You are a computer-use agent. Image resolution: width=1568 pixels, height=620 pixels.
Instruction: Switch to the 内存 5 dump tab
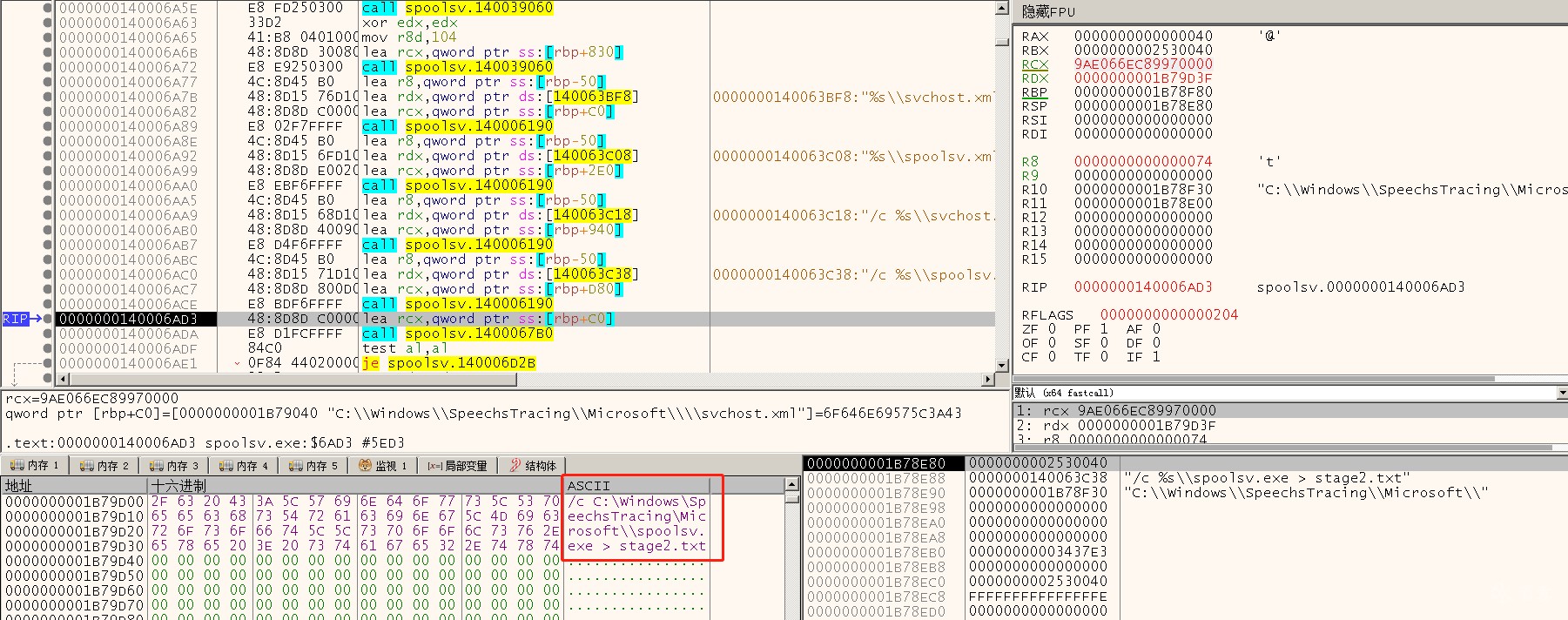pos(313,466)
